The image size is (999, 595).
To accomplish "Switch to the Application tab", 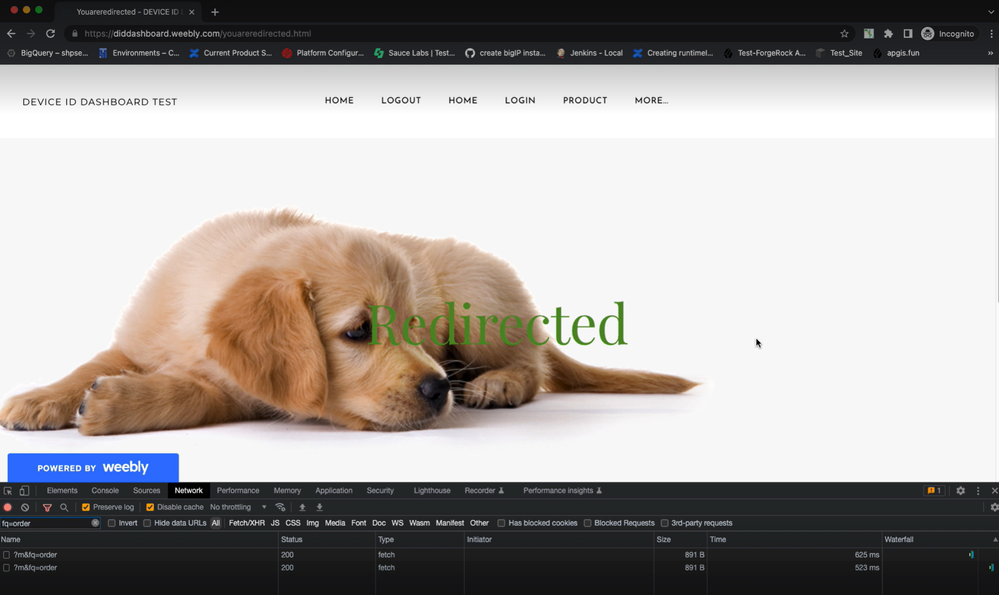I will 333,491.
